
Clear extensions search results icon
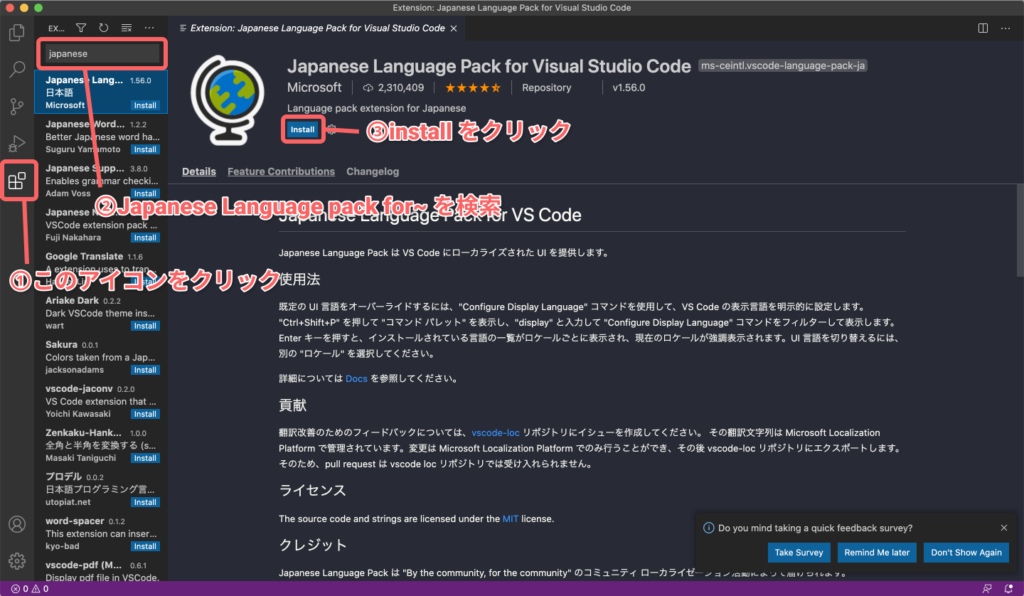click(x=126, y=28)
